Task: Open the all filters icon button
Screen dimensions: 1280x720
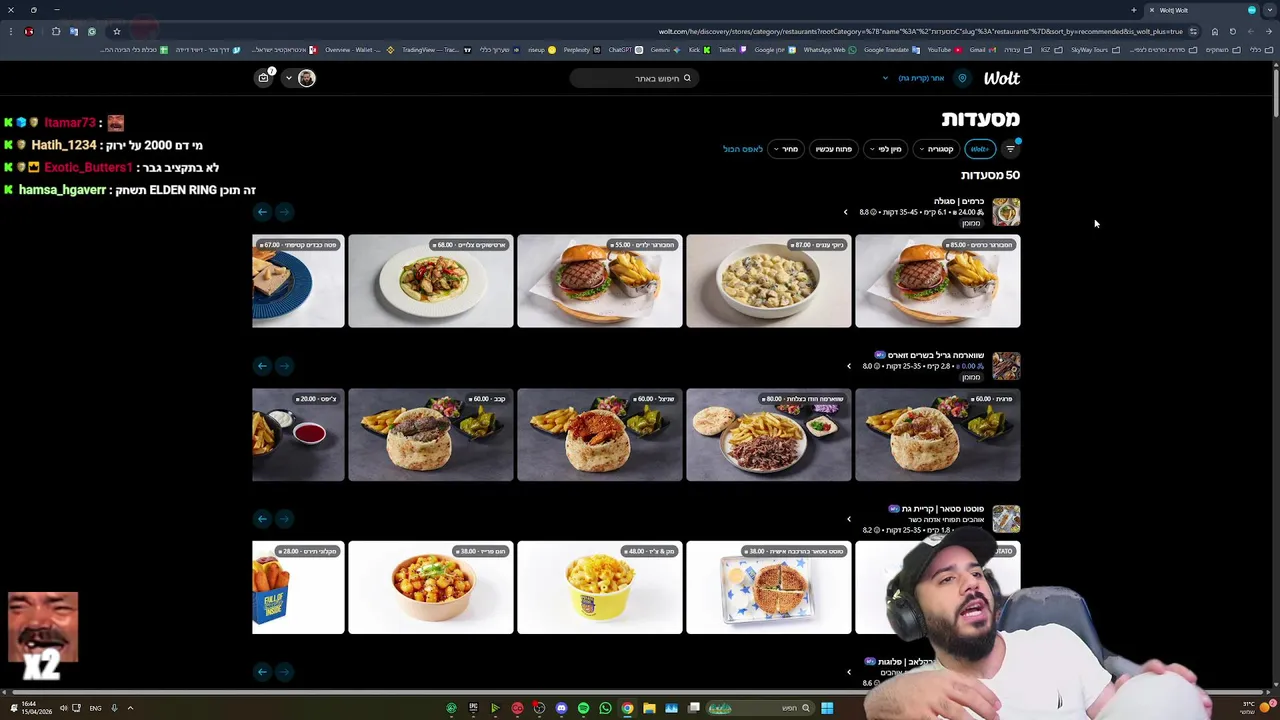Action: pos(1010,149)
